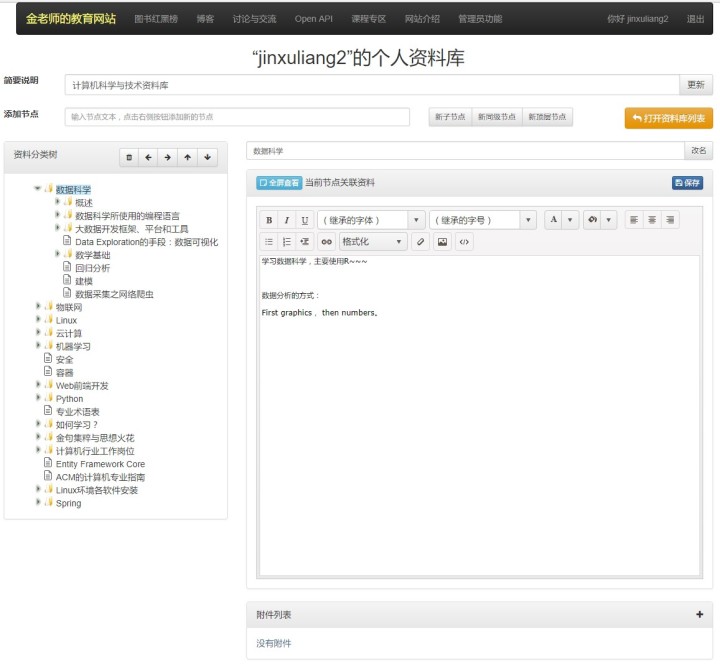The width and height of the screenshot is (720, 665).
Task: Toggle bold formatting in editor
Action: click(269, 220)
